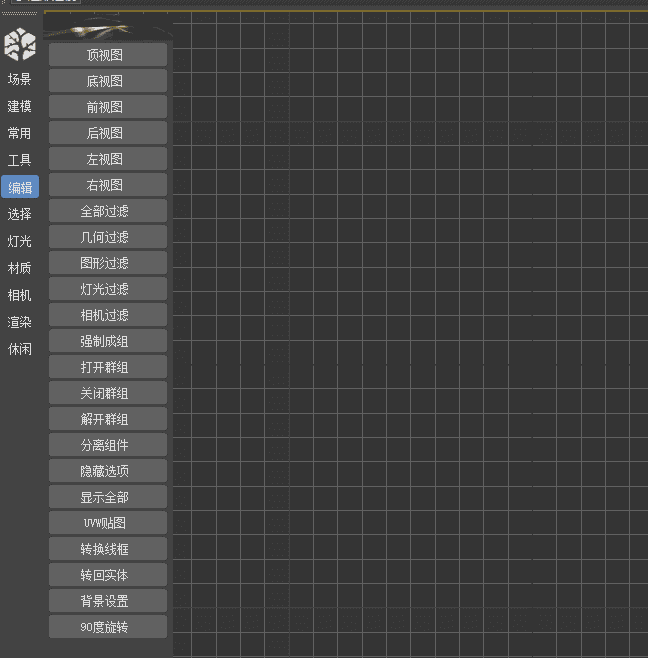Viewport: 648px width, 658px height.
Task: Apply the UVW贴图 button
Action: pos(107,523)
